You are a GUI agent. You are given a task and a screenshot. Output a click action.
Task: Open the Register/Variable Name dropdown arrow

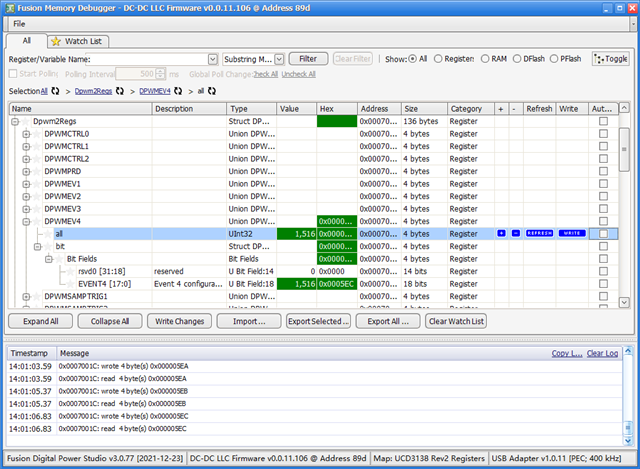pyautogui.click(x=213, y=59)
